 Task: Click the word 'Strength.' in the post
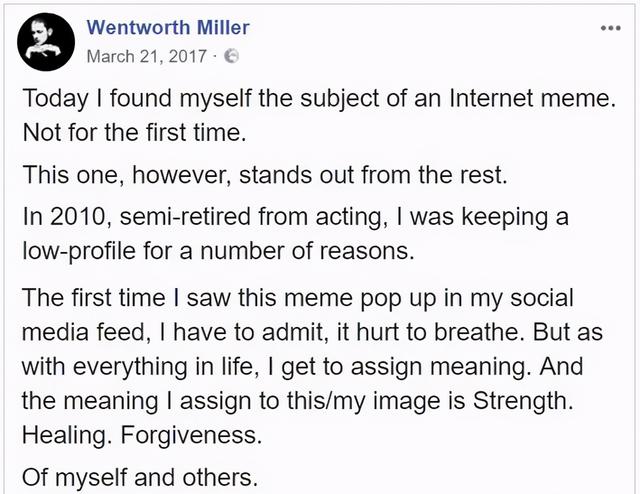523,401
